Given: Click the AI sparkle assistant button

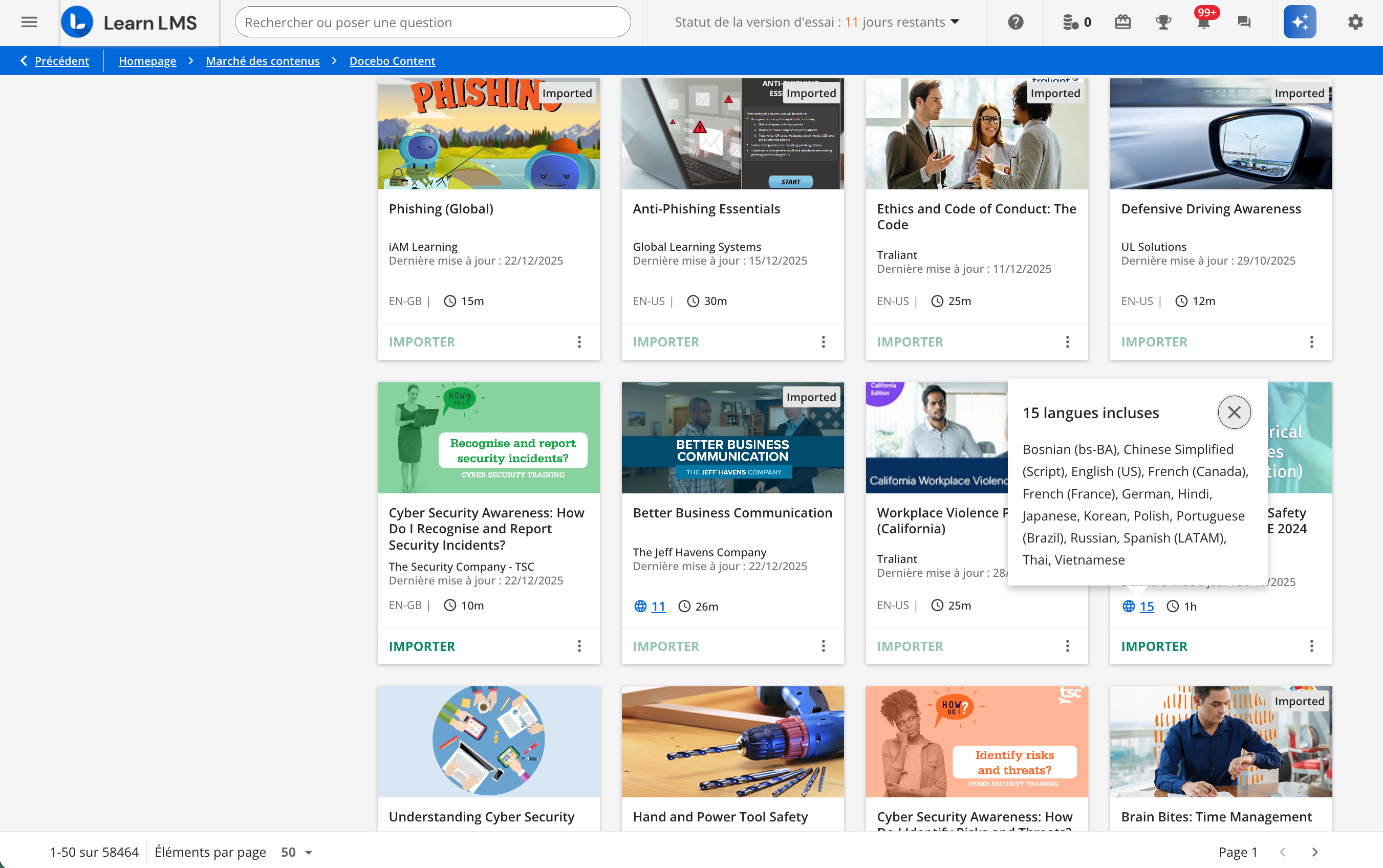Looking at the screenshot, I should [x=1299, y=23].
